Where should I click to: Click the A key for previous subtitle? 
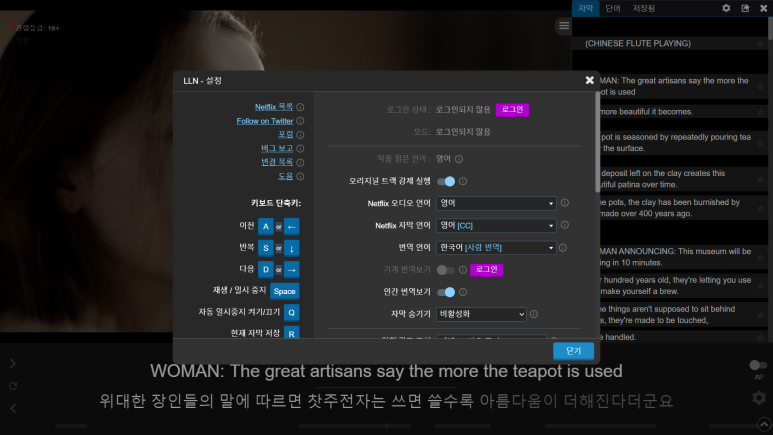[266, 226]
